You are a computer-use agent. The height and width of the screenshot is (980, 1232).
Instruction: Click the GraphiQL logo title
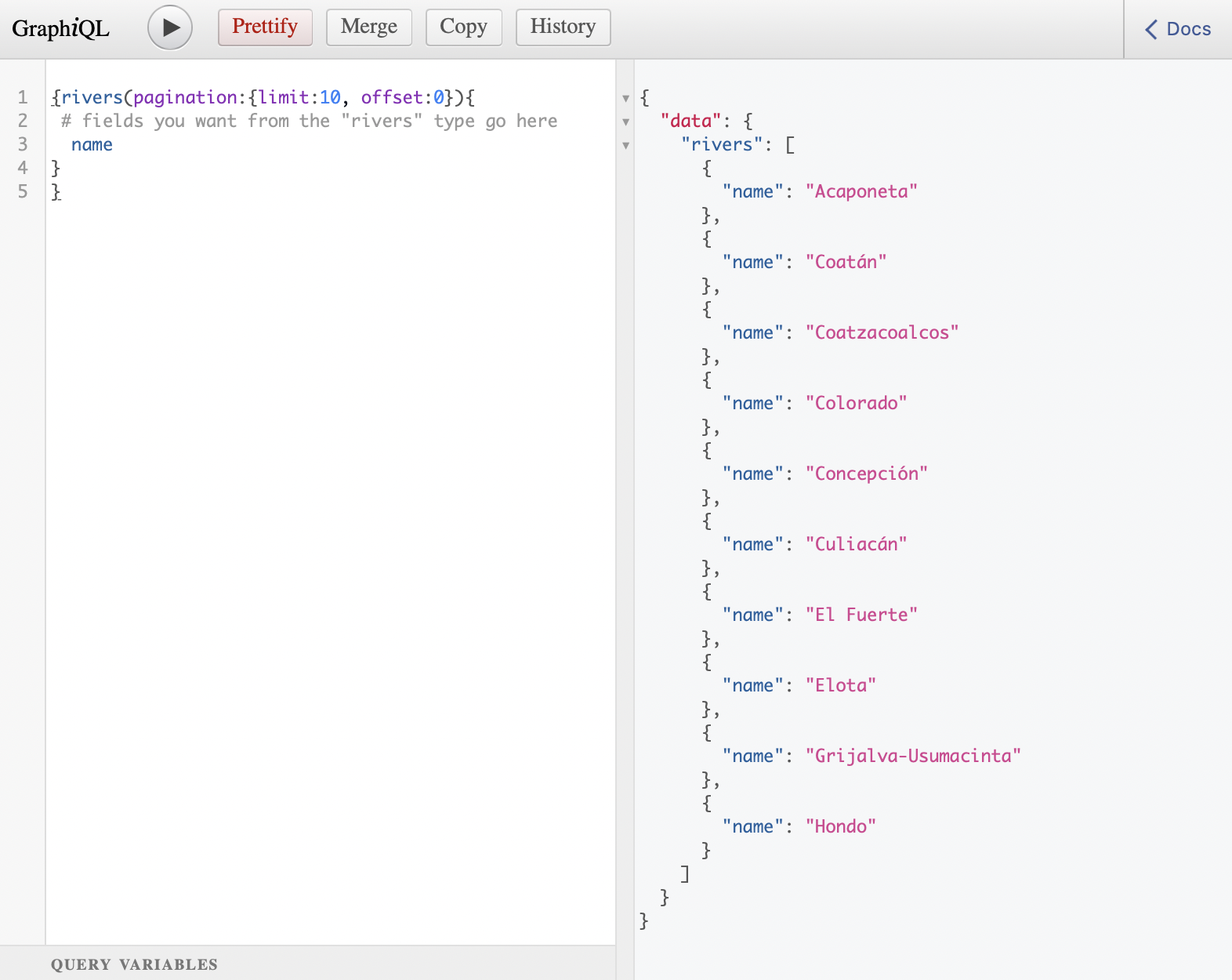60,29
